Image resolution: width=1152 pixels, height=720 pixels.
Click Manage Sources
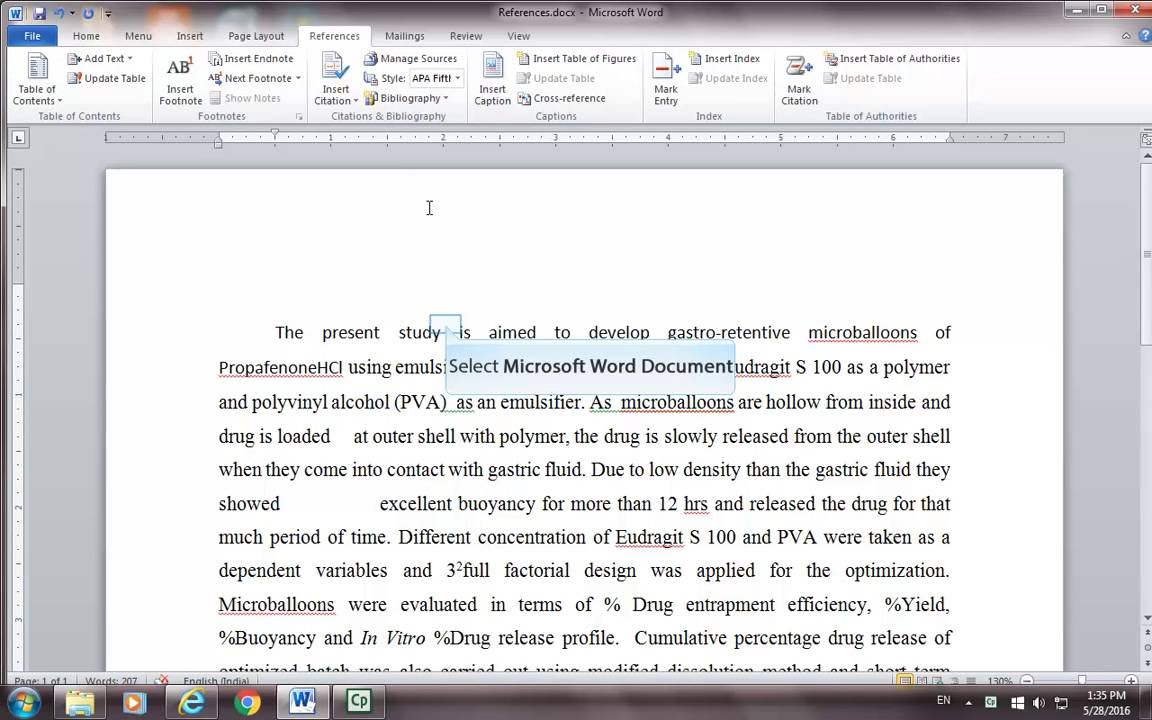410,59
